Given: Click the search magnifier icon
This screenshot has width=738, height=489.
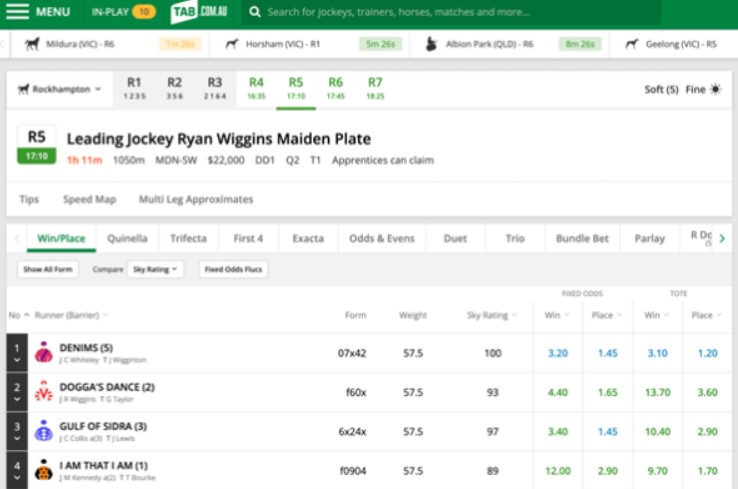Looking at the screenshot, I should (x=256, y=12).
